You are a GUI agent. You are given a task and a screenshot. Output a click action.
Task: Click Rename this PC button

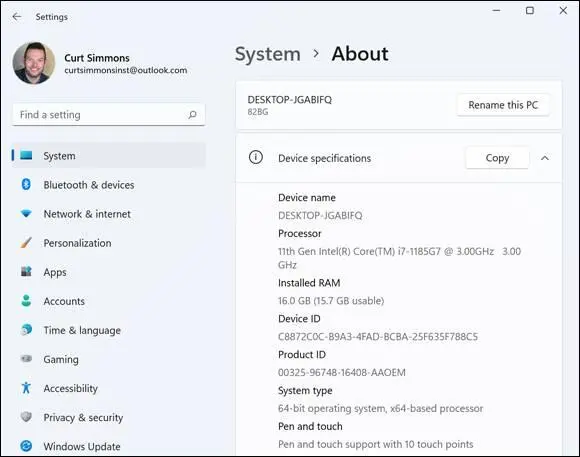(x=503, y=105)
